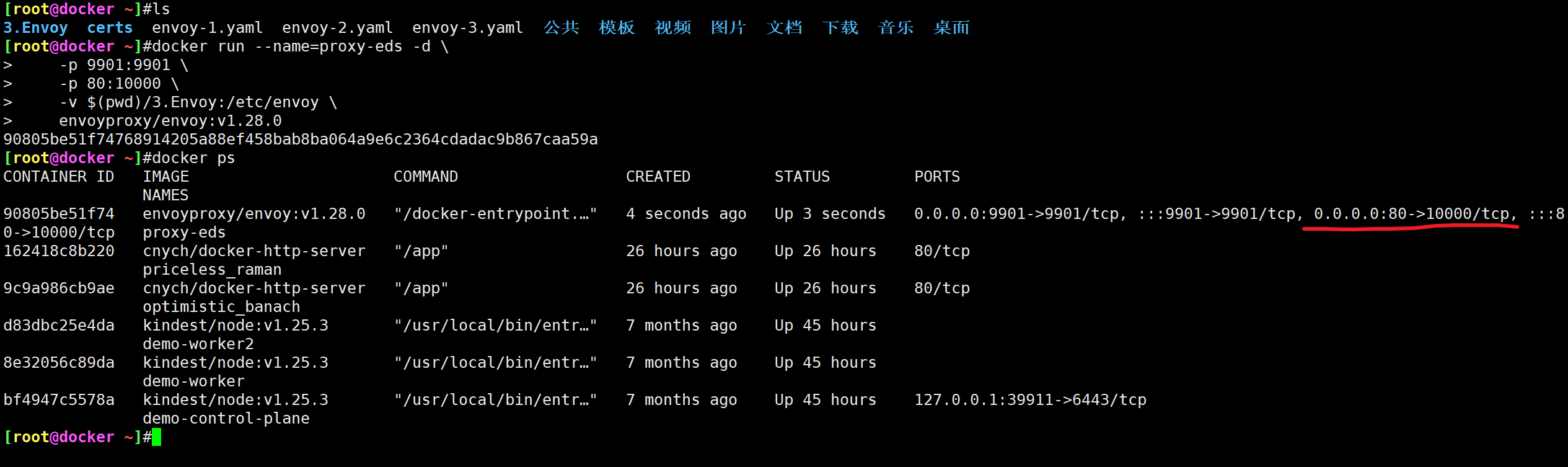
Task: Click the --name=proxy-eds argument text
Action: pyautogui.click(x=328, y=47)
